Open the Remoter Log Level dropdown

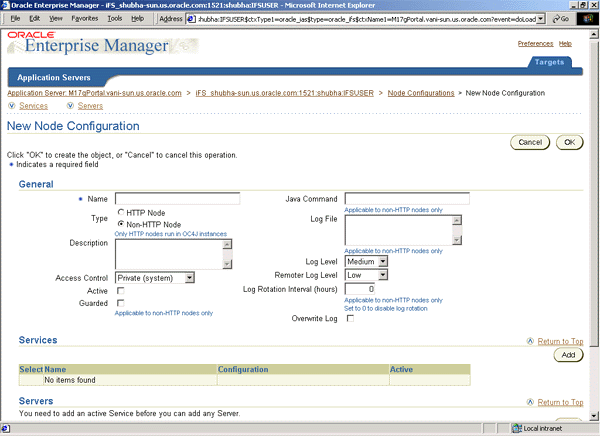pyautogui.click(x=366, y=275)
